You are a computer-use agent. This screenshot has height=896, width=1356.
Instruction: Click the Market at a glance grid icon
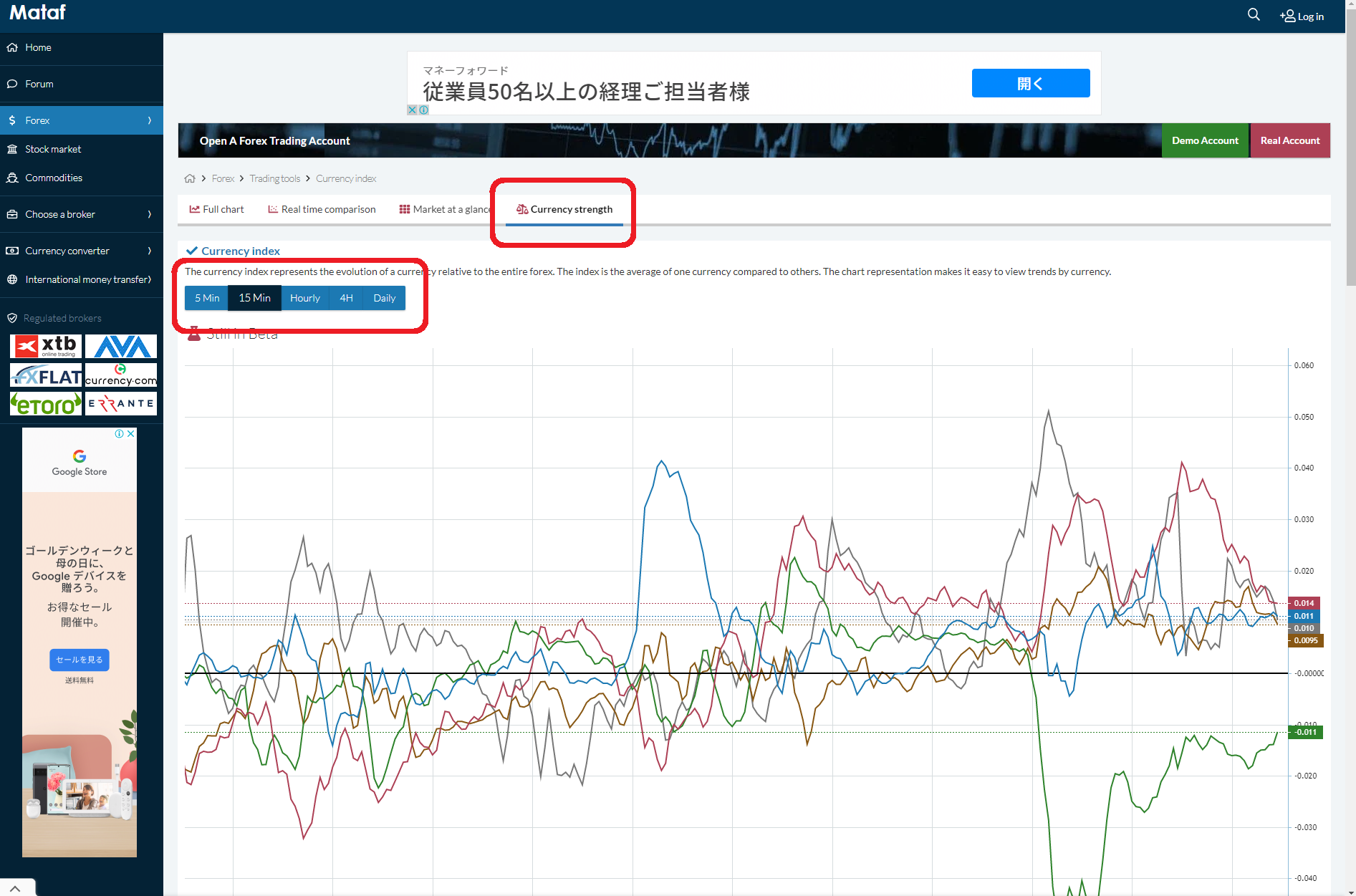[405, 209]
